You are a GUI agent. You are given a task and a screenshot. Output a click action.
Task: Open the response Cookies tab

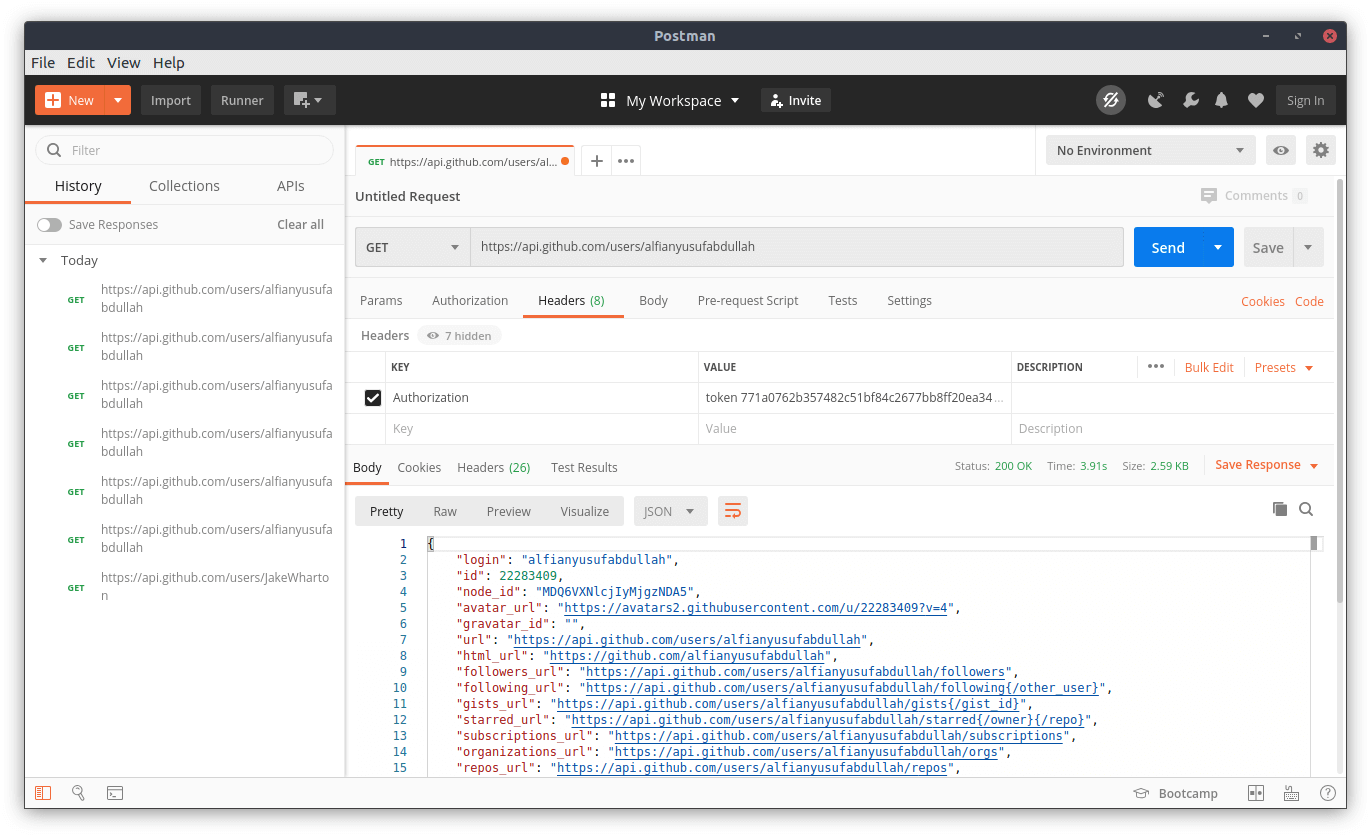pyautogui.click(x=419, y=467)
